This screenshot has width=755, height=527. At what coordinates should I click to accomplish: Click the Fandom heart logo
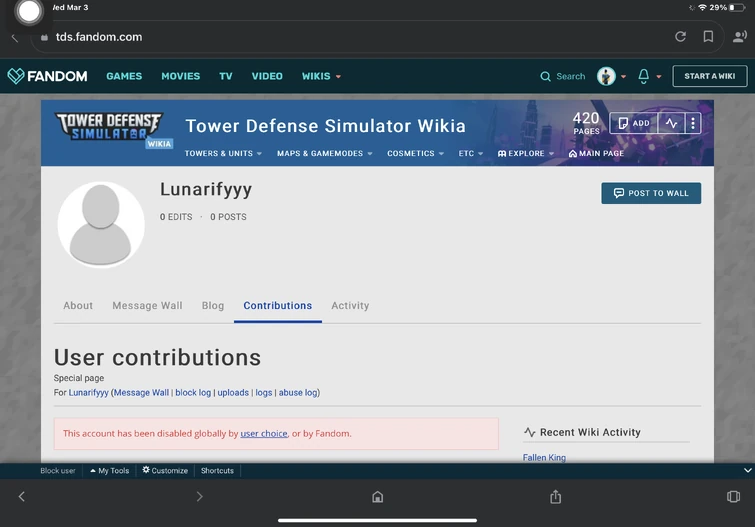click(16, 76)
